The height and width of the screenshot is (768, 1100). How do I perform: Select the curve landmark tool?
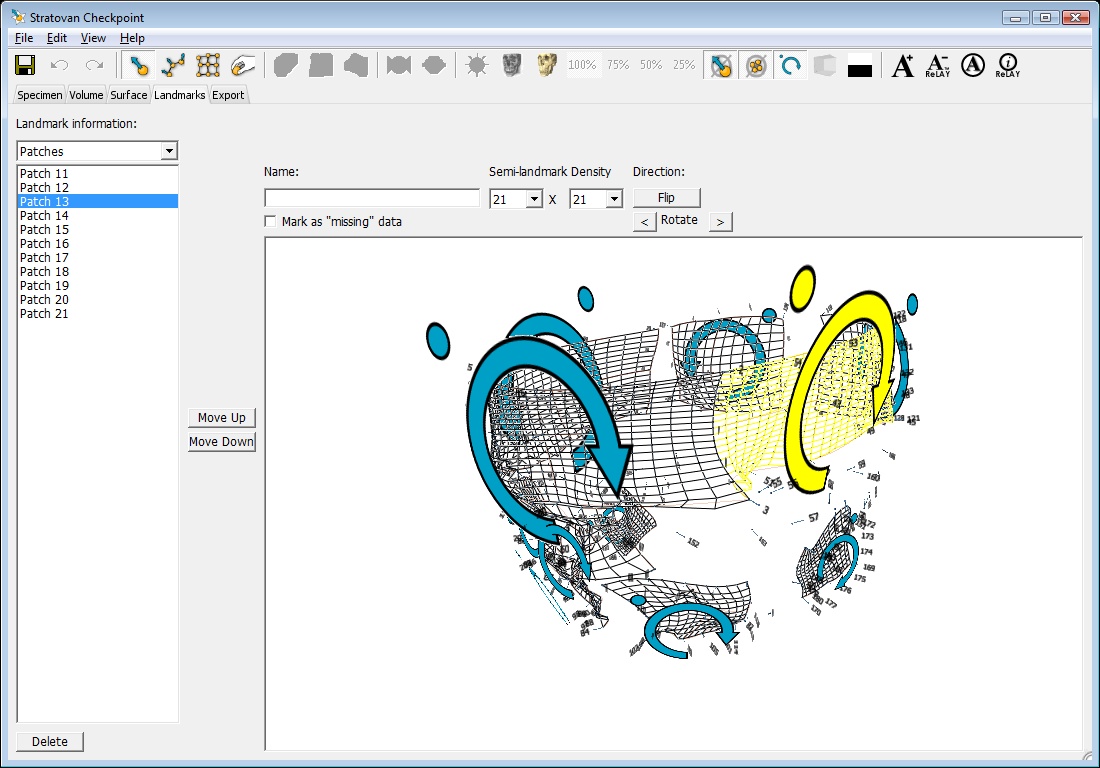(x=173, y=66)
